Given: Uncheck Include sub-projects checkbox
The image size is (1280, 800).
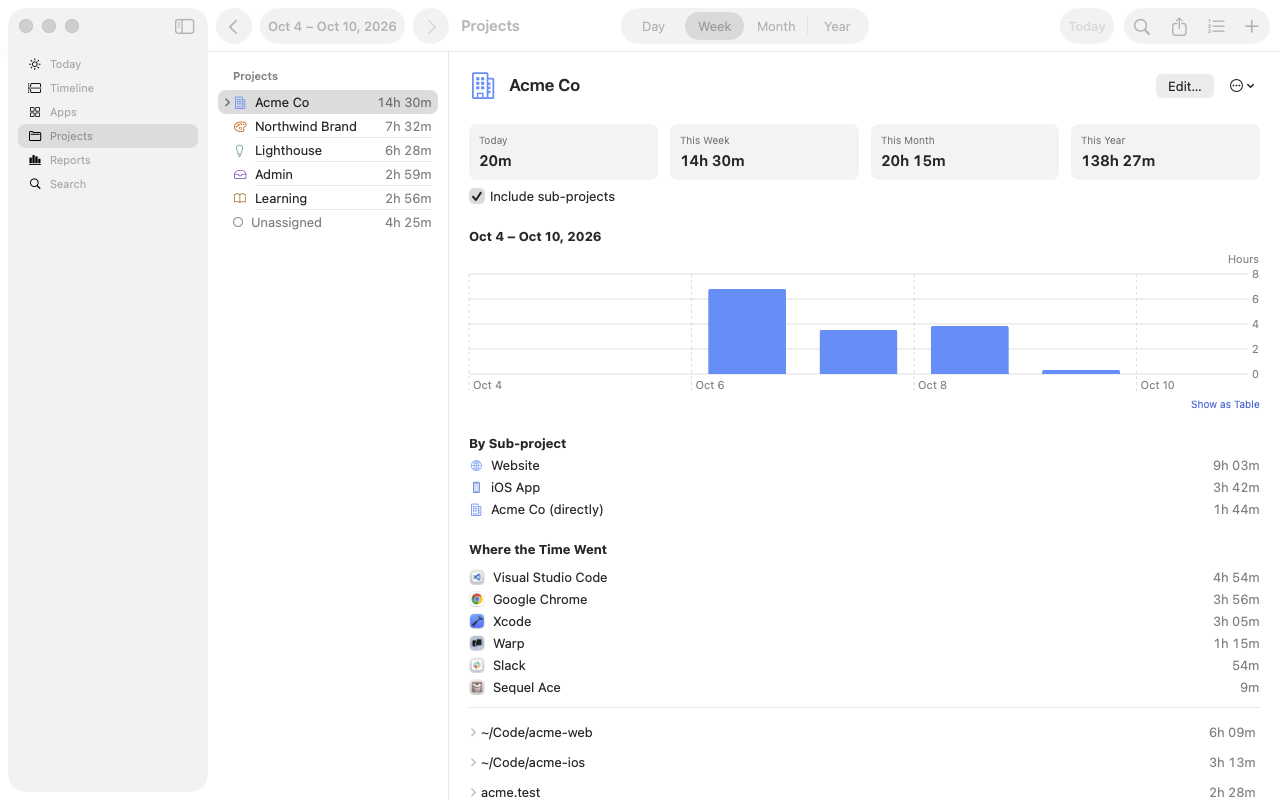Looking at the screenshot, I should click(x=477, y=196).
